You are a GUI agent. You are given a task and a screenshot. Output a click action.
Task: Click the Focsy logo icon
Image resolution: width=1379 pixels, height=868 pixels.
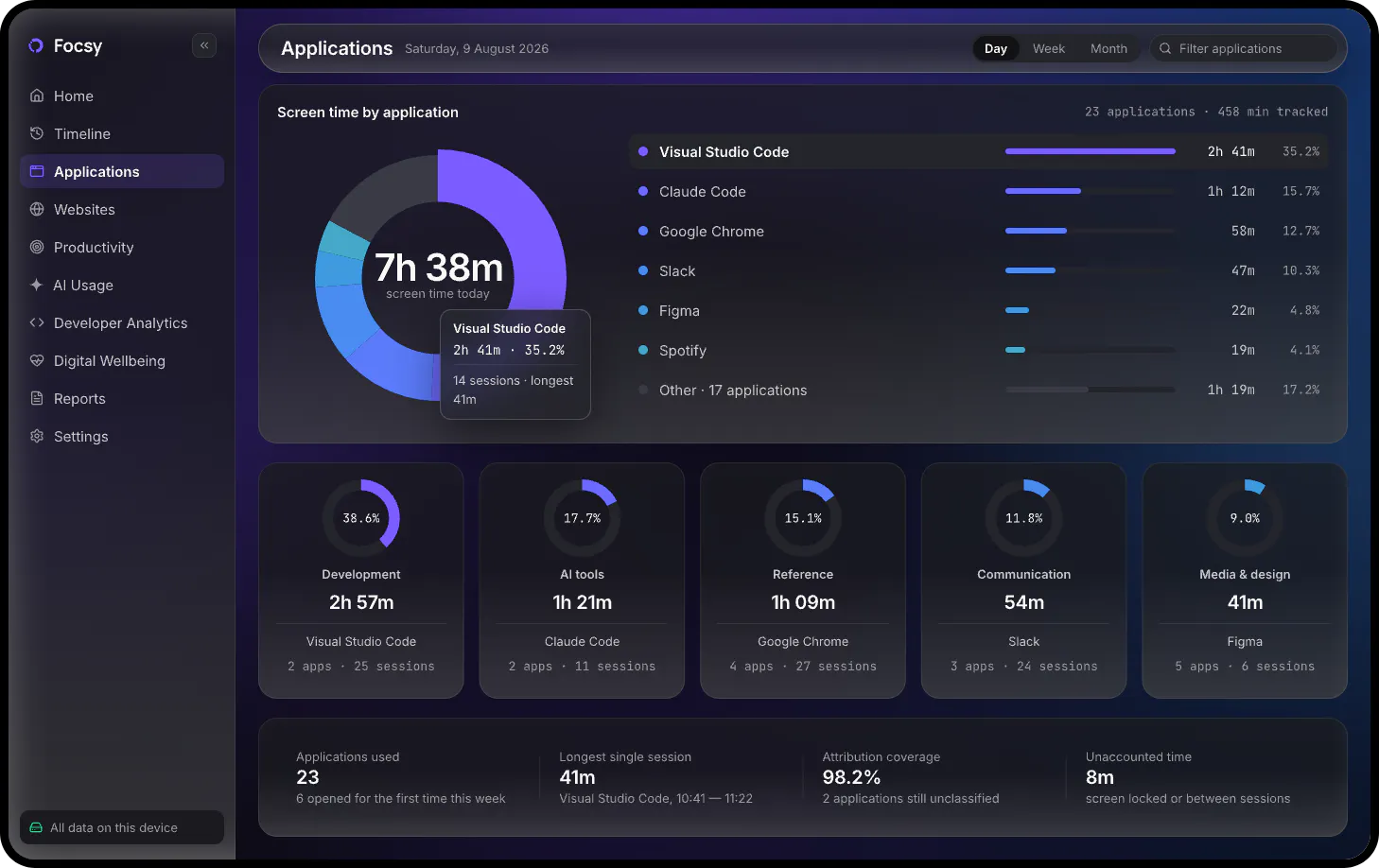point(36,45)
